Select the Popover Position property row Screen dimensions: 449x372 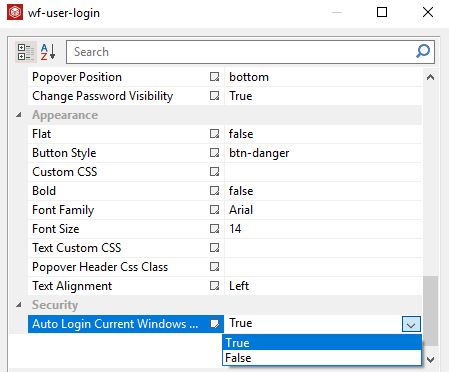(x=225, y=77)
